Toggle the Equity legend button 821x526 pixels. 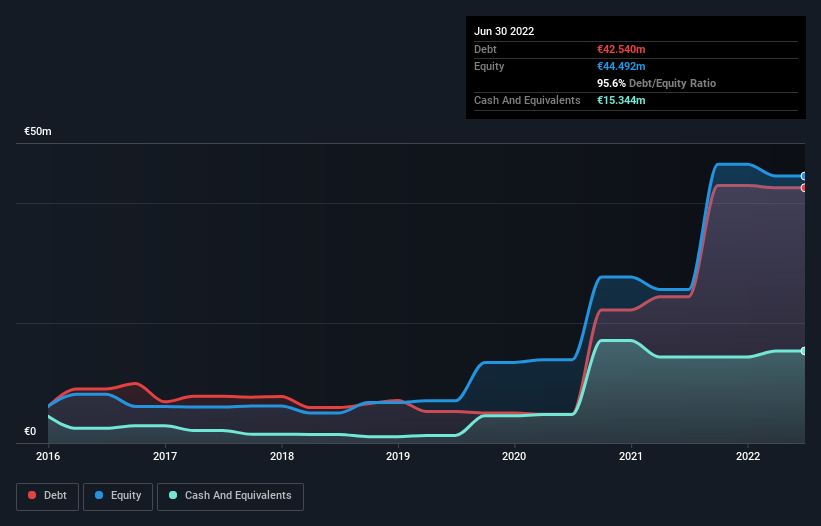(118, 496)
